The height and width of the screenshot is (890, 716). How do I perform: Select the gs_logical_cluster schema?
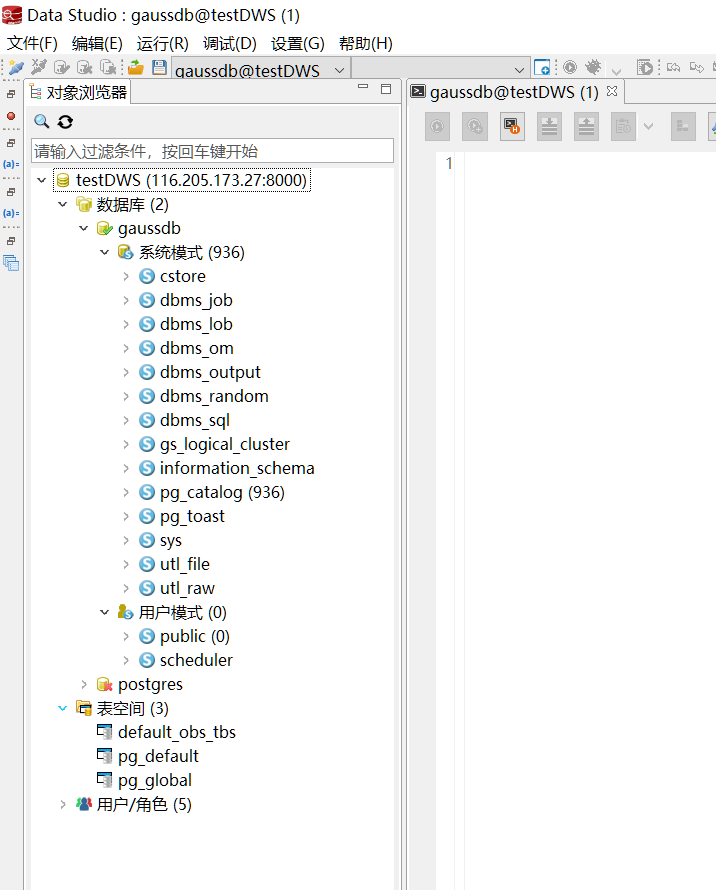[225, 444]
